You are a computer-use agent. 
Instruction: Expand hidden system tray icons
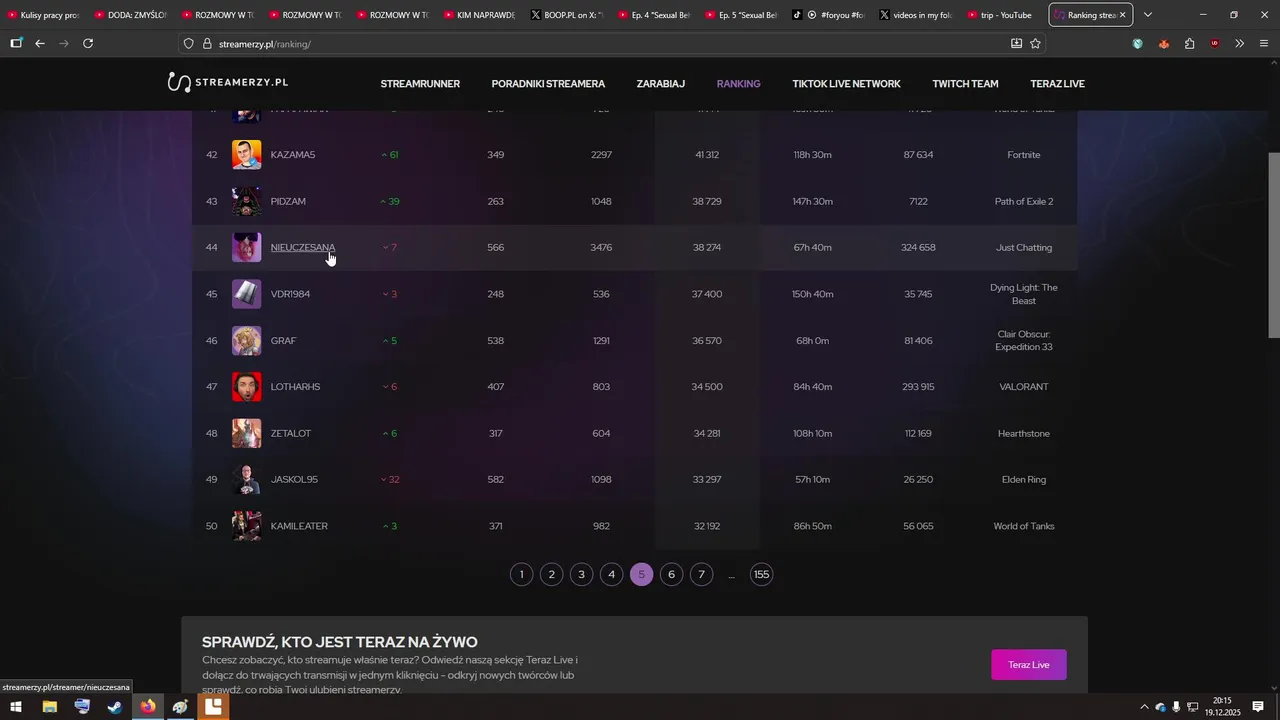[1144, 707]
